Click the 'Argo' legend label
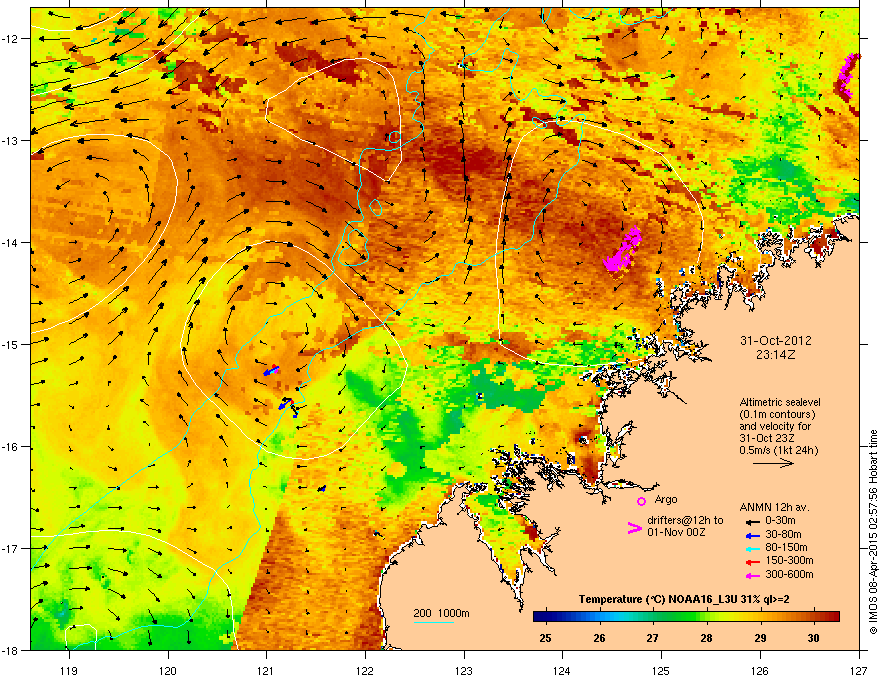This screenshot has width=880, height=680. point(666,499)
